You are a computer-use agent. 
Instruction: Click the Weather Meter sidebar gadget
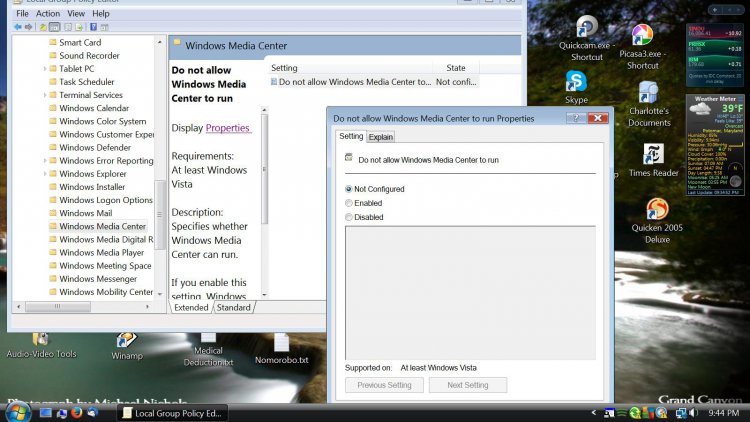click(715, 144)
